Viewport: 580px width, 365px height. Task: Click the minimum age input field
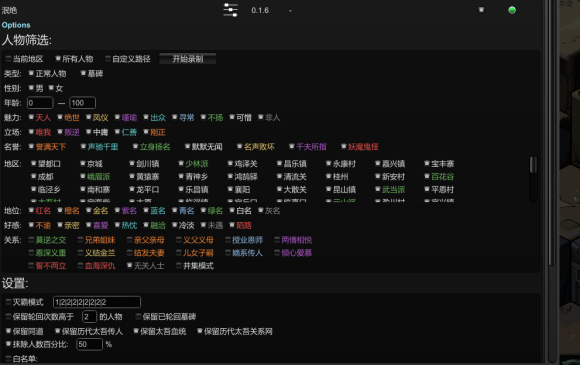40,103
